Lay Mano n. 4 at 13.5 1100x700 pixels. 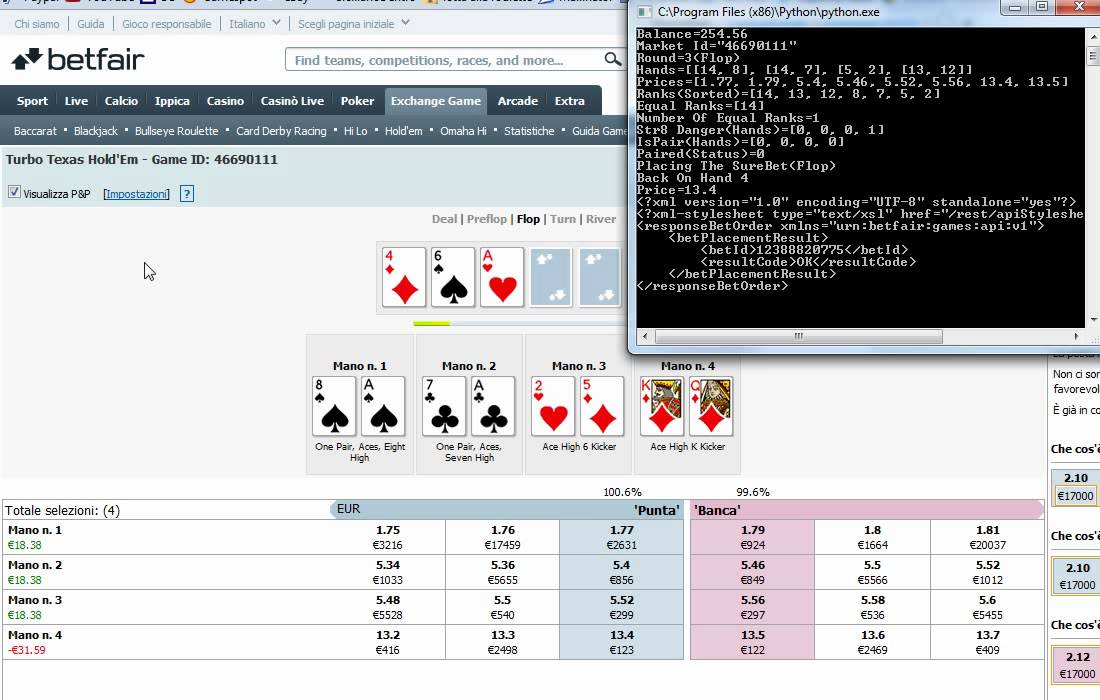click(753, 642)
